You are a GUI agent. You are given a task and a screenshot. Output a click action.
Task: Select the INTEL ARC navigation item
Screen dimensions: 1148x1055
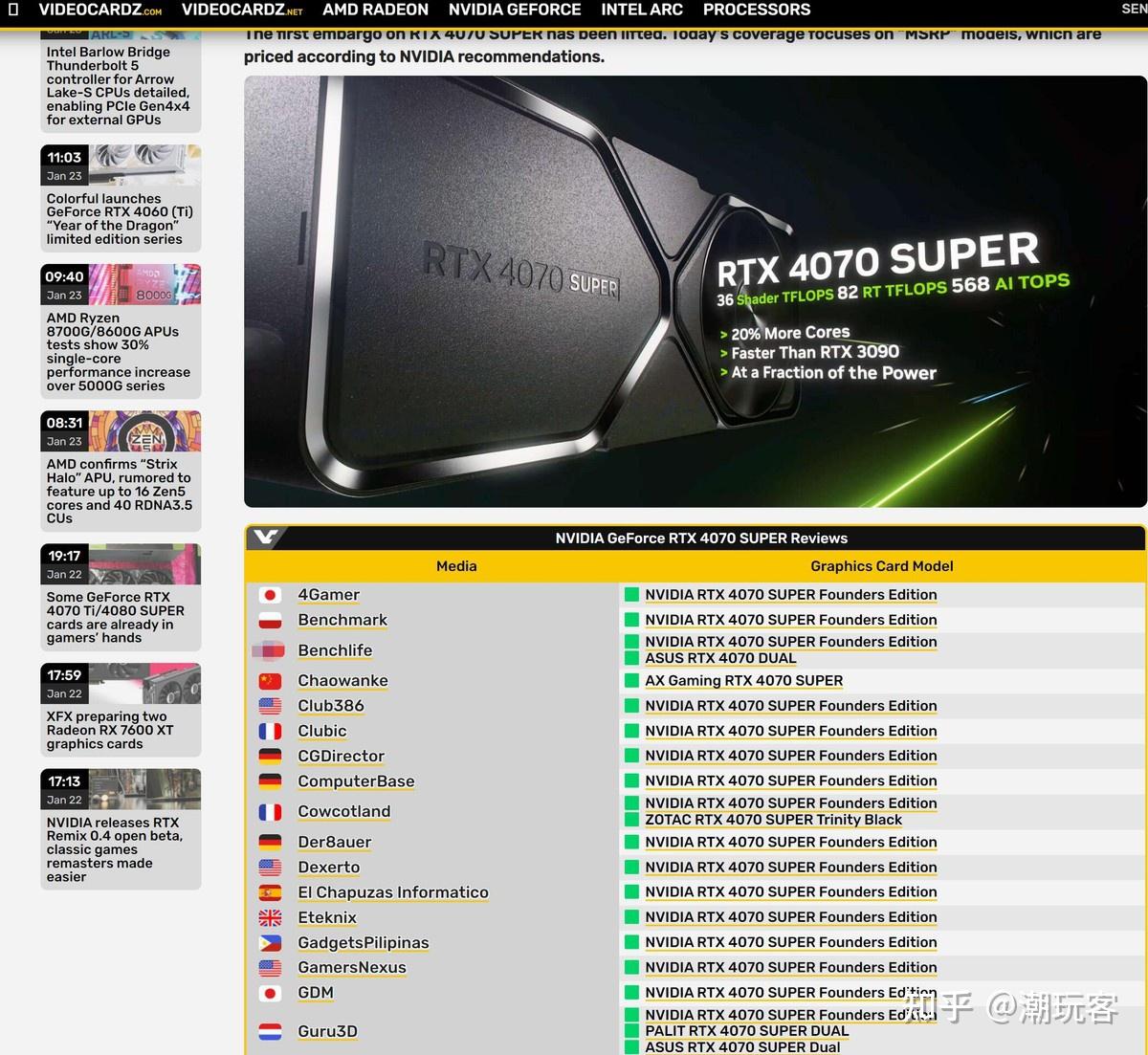coord(641,11)
